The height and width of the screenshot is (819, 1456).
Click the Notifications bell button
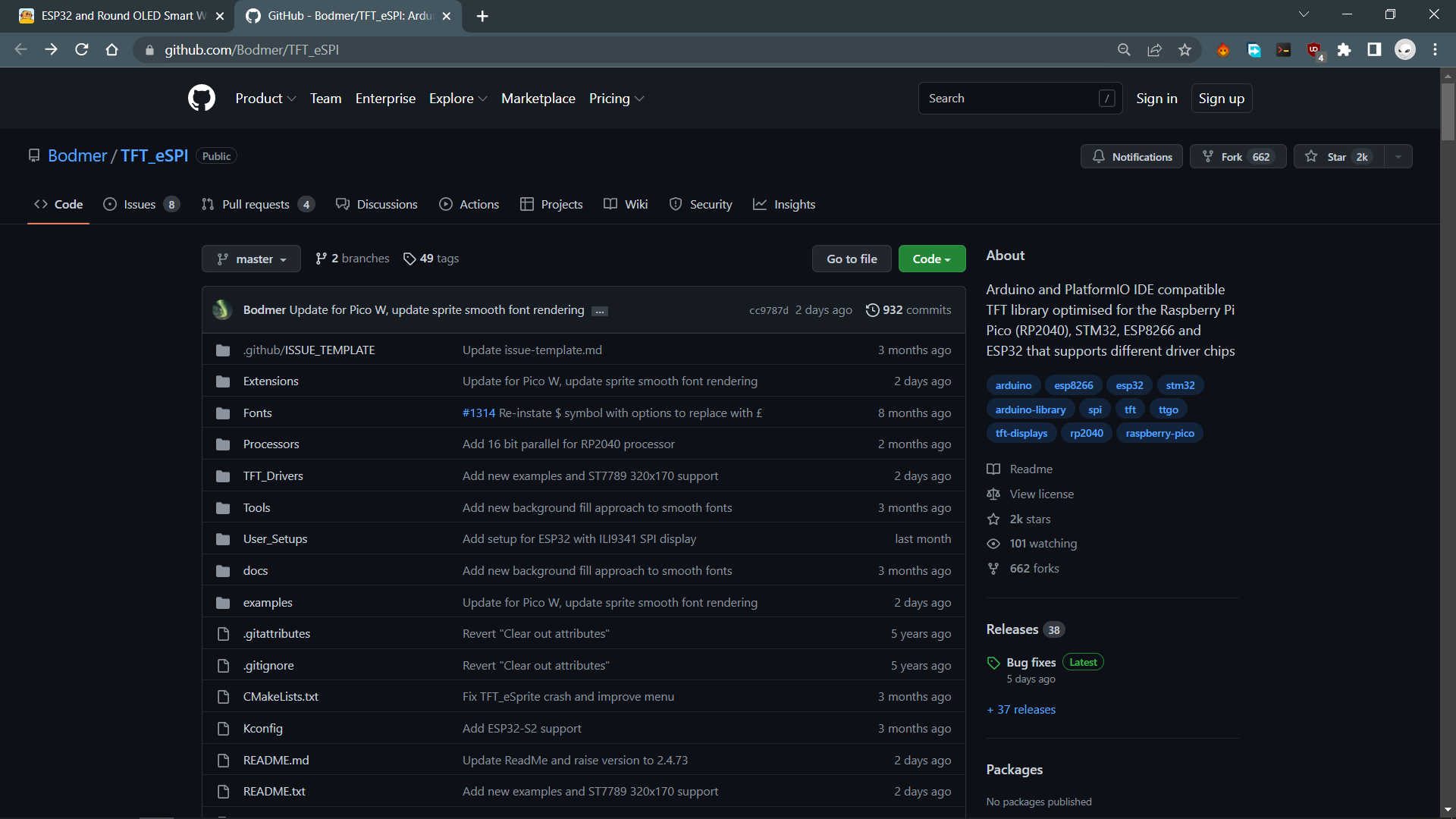pyautogui.click(x=1131, y=156)
